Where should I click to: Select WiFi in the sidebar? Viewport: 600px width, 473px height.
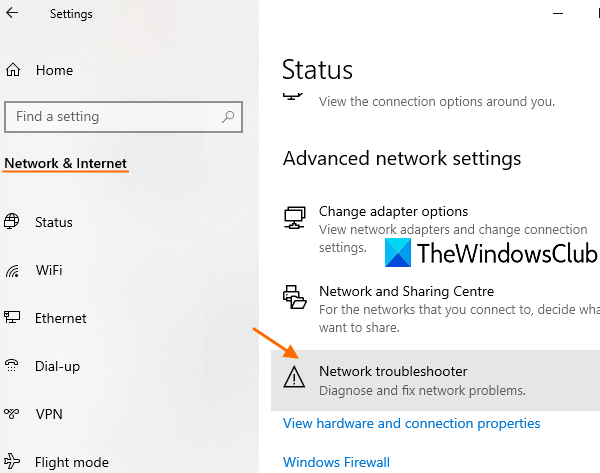click(49, 270)
